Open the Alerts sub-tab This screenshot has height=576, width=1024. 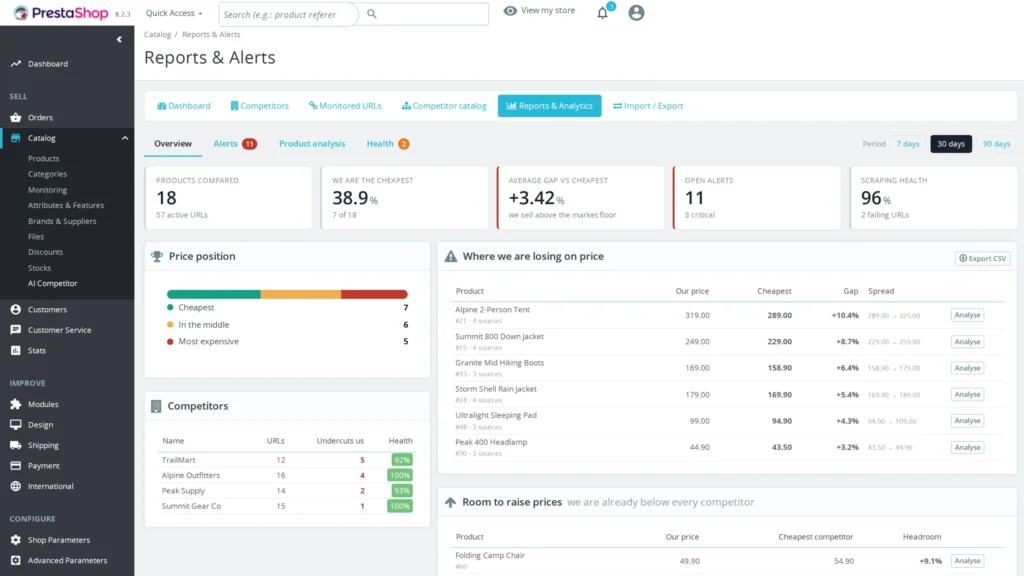(x=235, y=144)
